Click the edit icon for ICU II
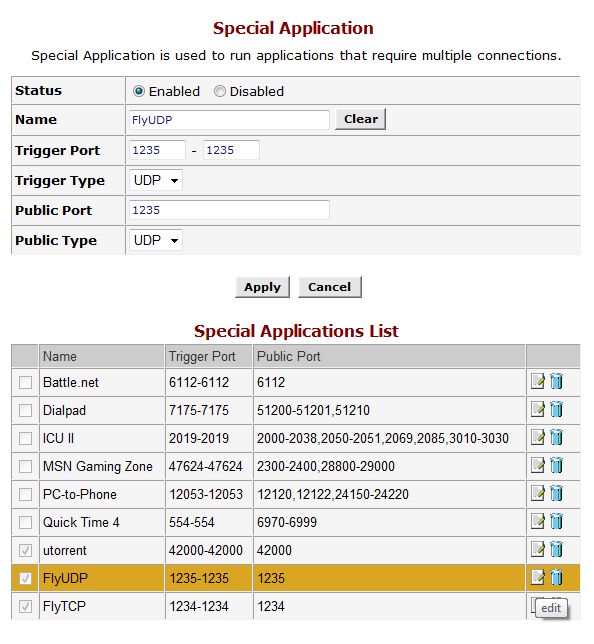Viewport: 594px width, 644px height. coord(537,437)
